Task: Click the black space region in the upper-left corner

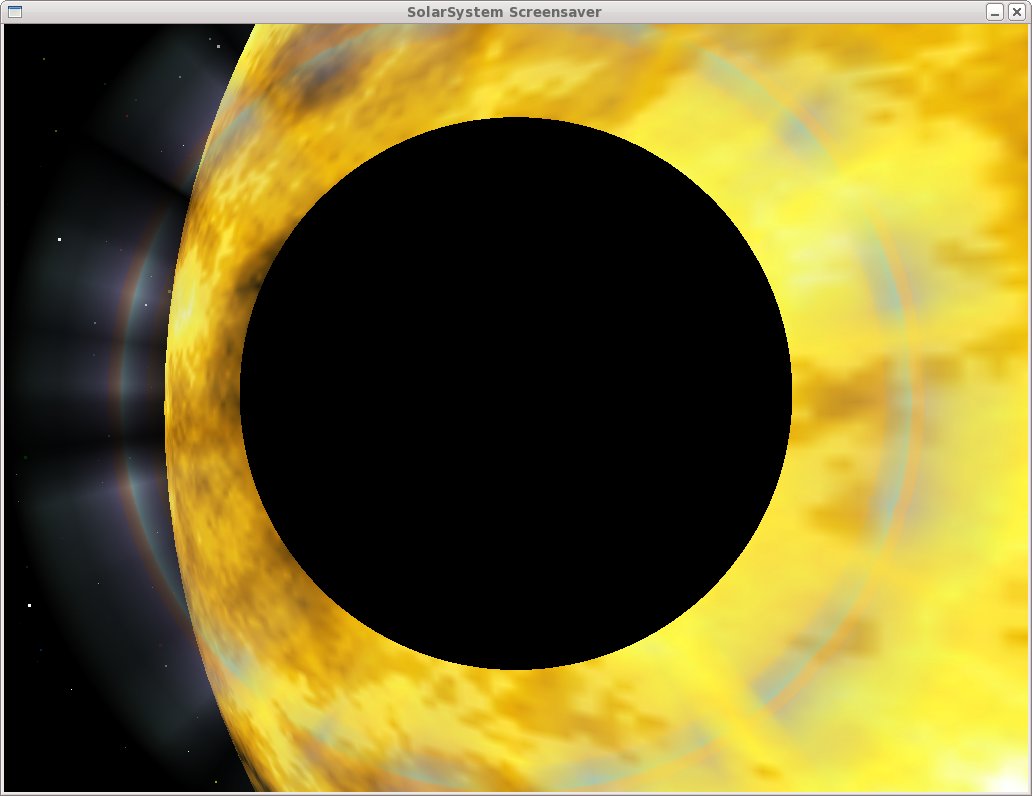Action: point(50,60)
